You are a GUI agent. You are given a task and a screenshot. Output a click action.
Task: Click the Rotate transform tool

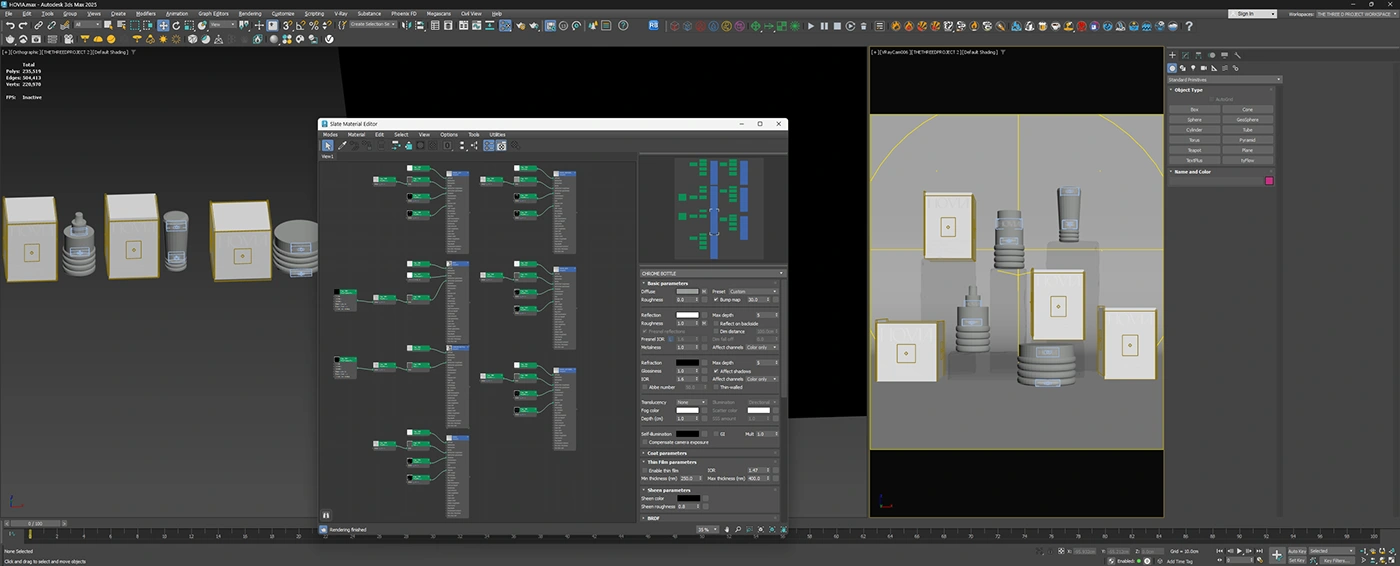pyautogui.click(x=176, y=26)
